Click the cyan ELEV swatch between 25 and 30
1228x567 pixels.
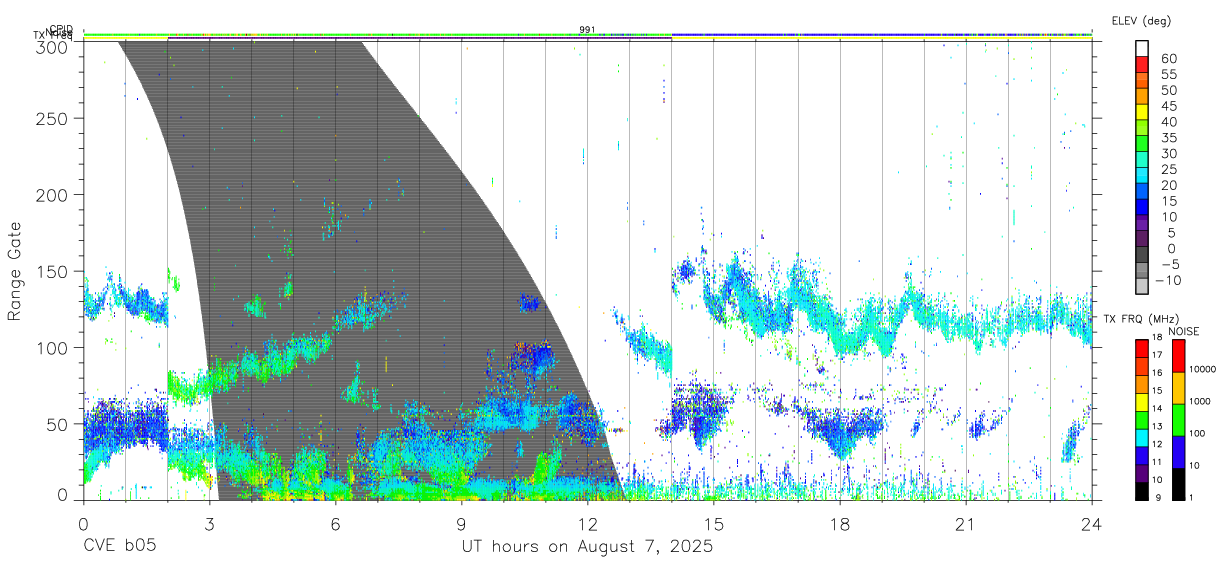(1142, 161)
